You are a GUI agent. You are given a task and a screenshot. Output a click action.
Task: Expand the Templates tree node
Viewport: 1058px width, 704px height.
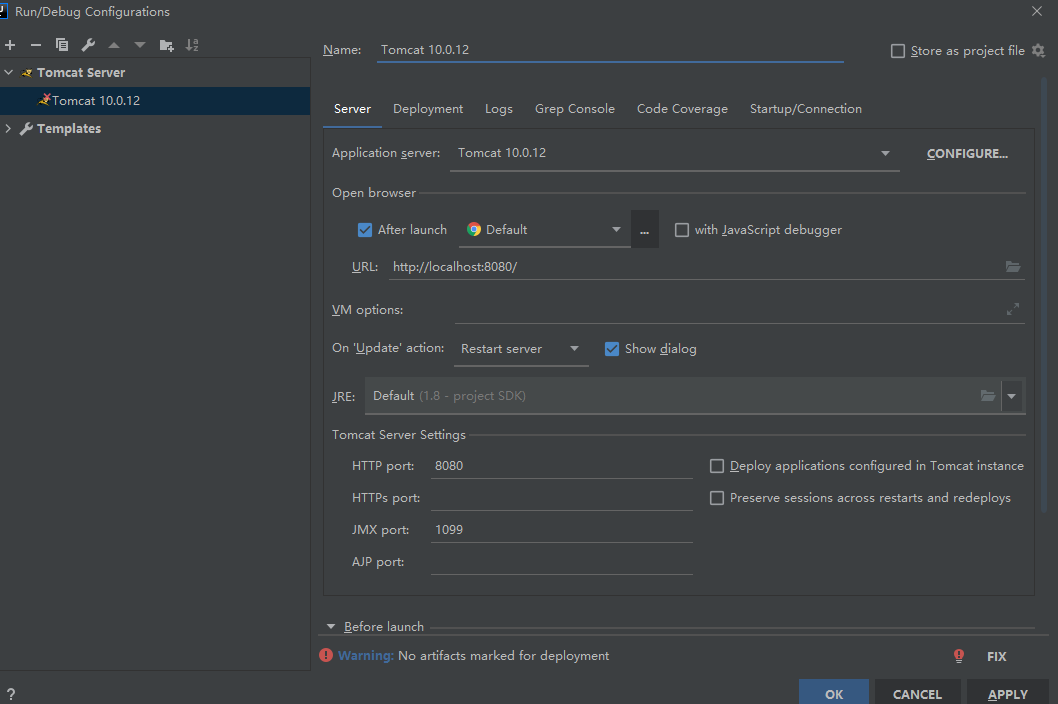[9, 128]
